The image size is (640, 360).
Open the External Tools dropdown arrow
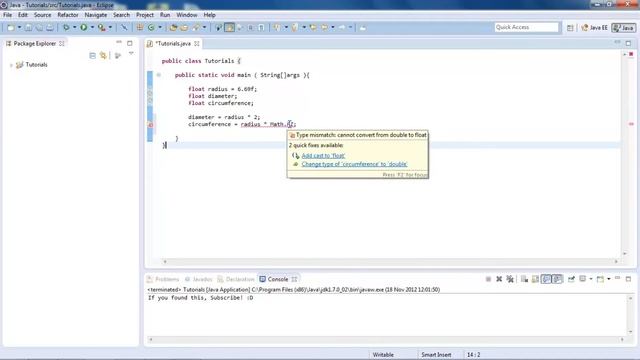(x=110, y=28)
